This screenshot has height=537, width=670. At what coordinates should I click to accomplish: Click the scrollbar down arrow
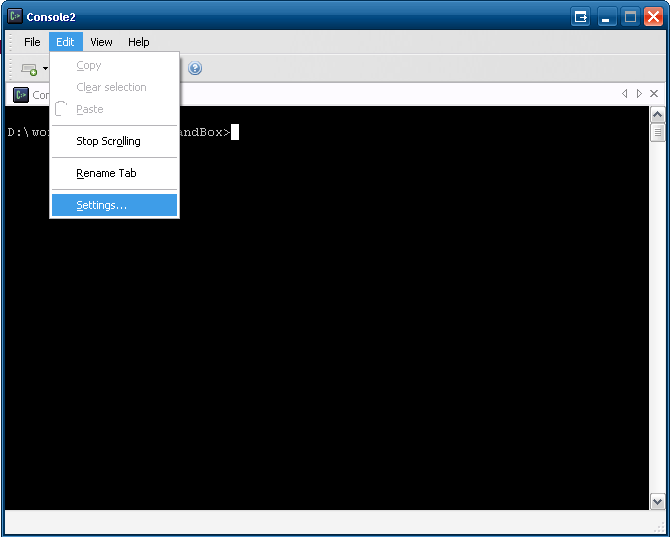coord(657,502)
